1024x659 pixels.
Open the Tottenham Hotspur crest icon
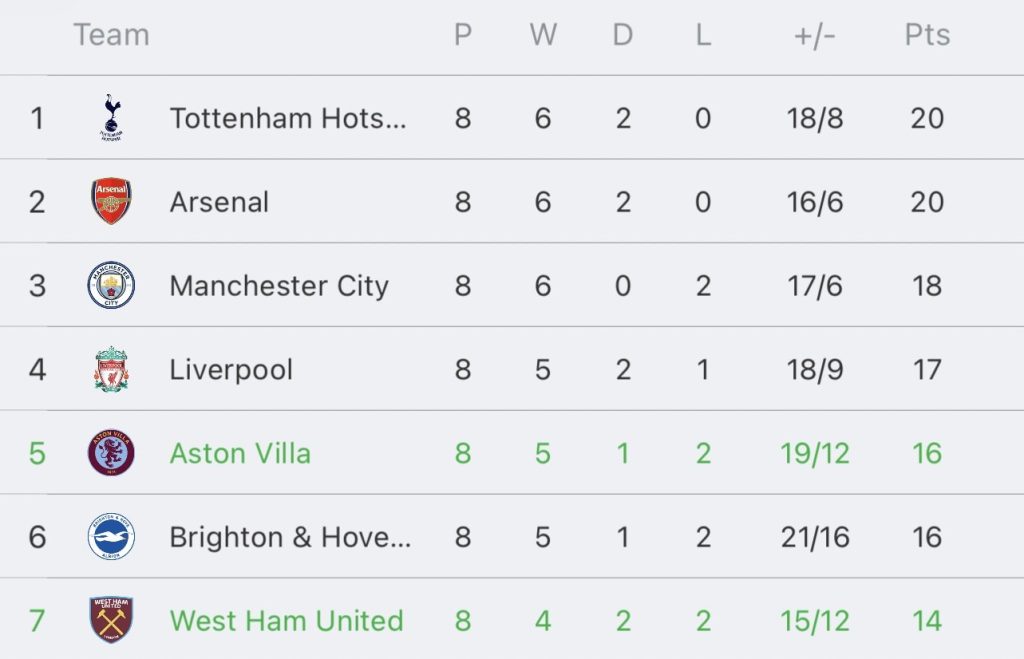tap(111, 118)
